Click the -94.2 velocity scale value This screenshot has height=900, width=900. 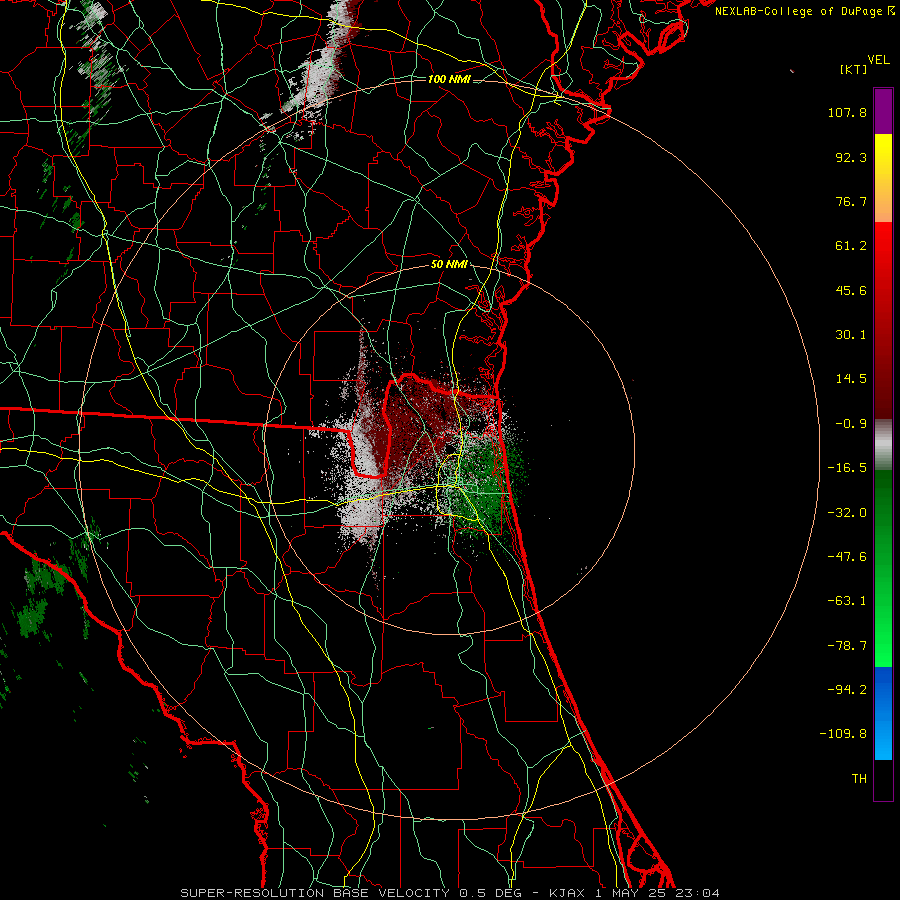pos(847,689)
